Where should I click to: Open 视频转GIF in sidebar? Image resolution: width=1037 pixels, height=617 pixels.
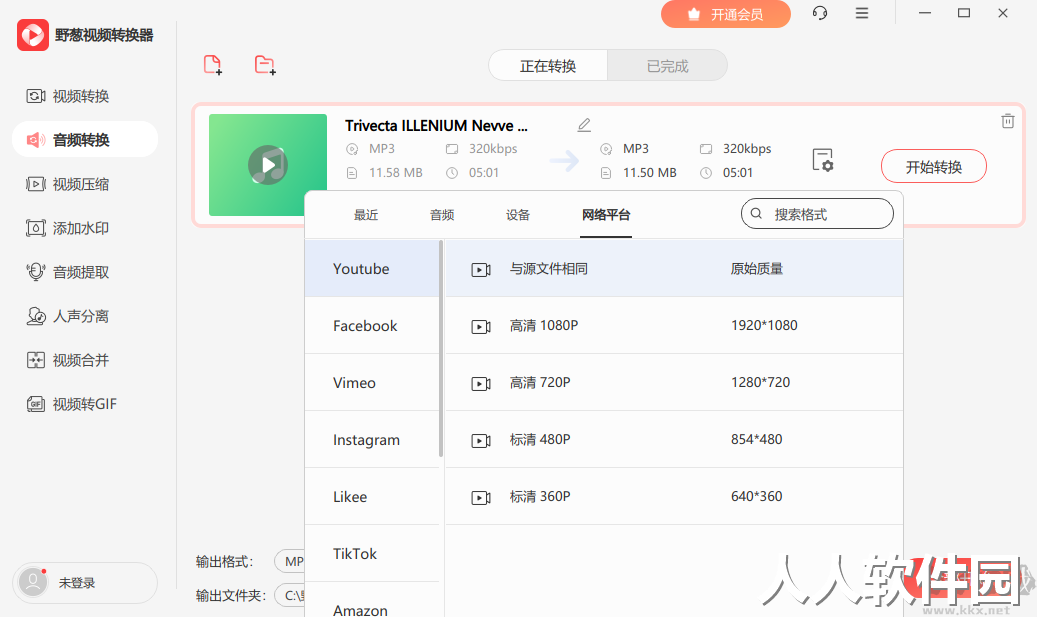coord(85,404)
